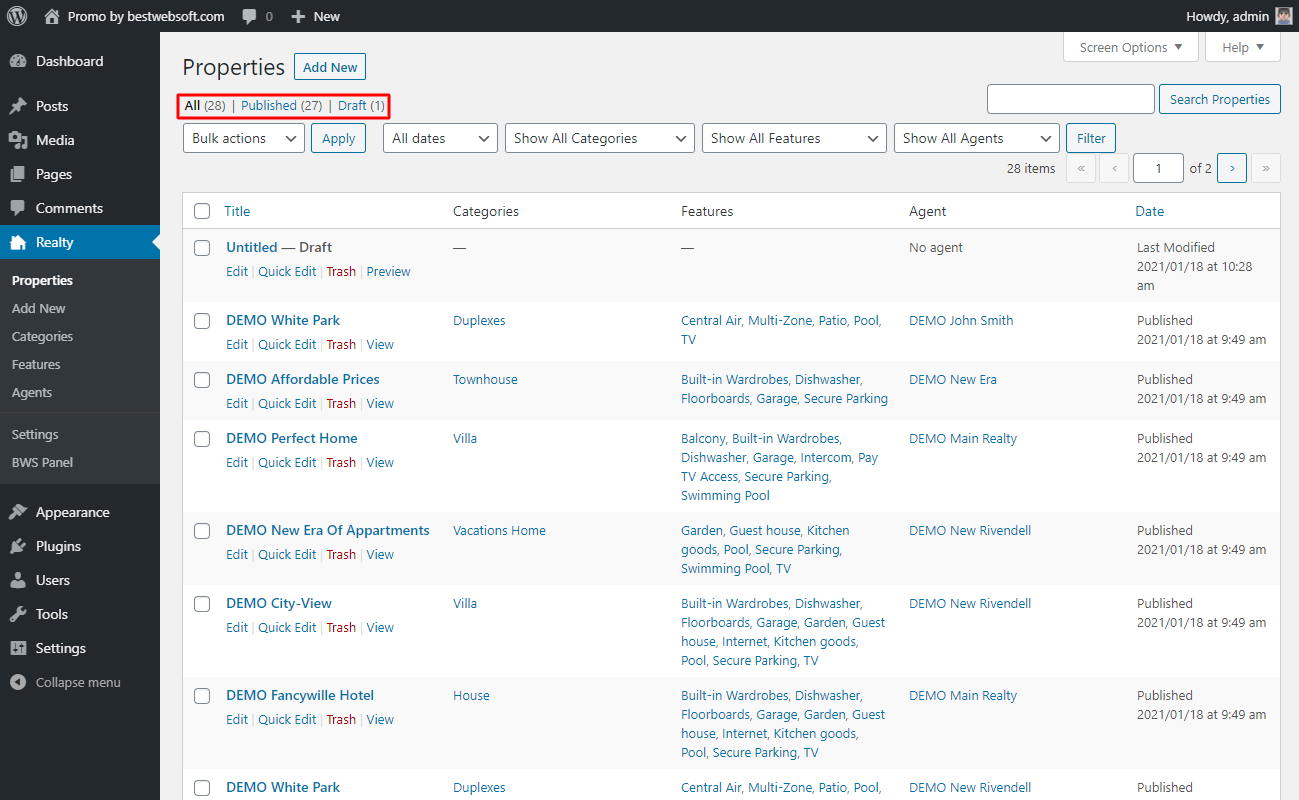The image size is (1299, 800).
Task: Jump to last page double arrow
Action: click(1266, 168)
